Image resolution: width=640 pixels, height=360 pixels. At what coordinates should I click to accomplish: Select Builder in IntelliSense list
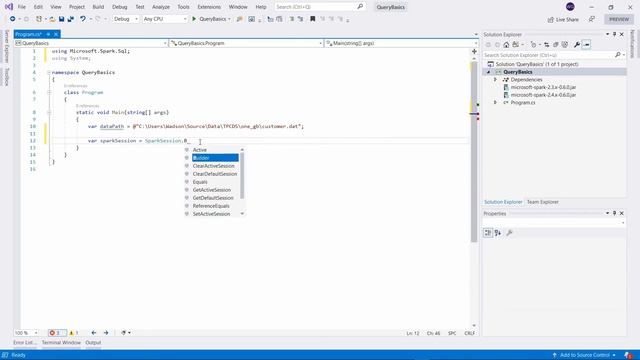(x=215, y=158)
